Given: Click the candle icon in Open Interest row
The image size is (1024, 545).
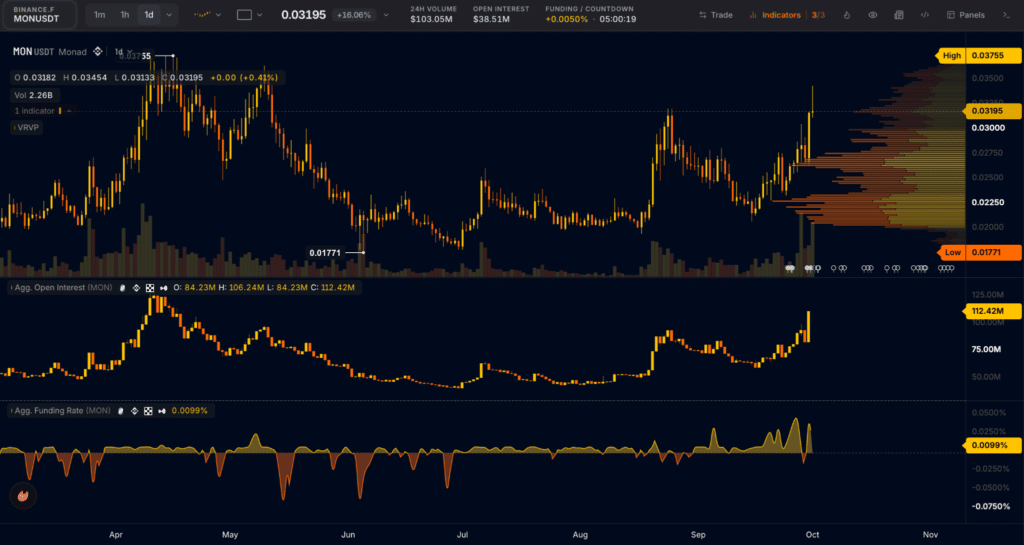Looking at the screenshot, I should tap(163, 287).
